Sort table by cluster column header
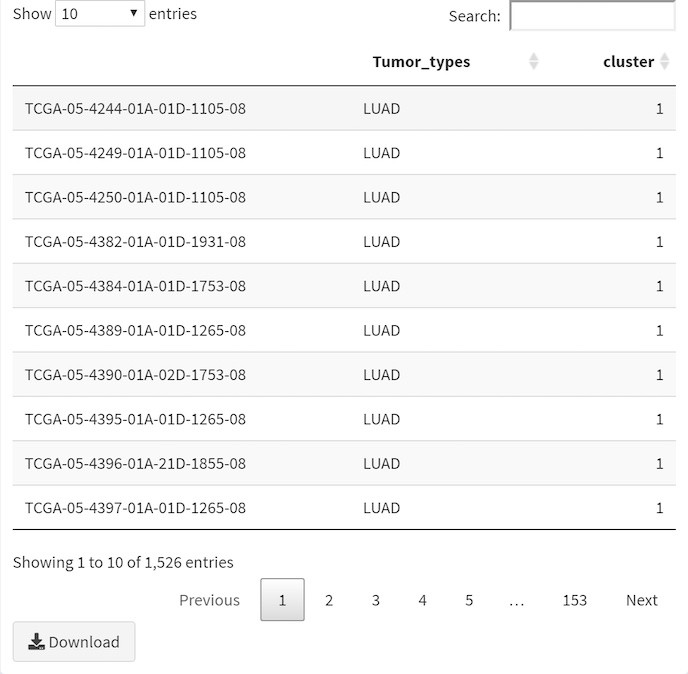This screenshot has height=674, width=688. point(628,62)
